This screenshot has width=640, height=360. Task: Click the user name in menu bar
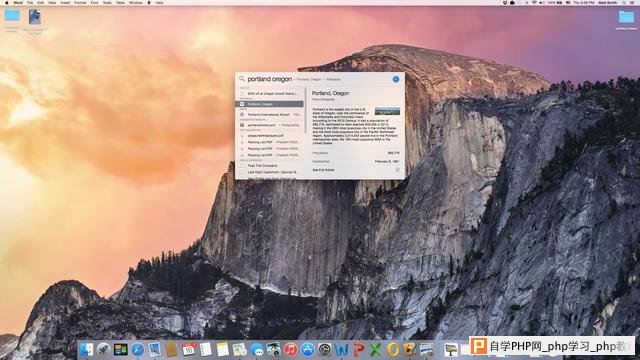click(x=608, y=2)
